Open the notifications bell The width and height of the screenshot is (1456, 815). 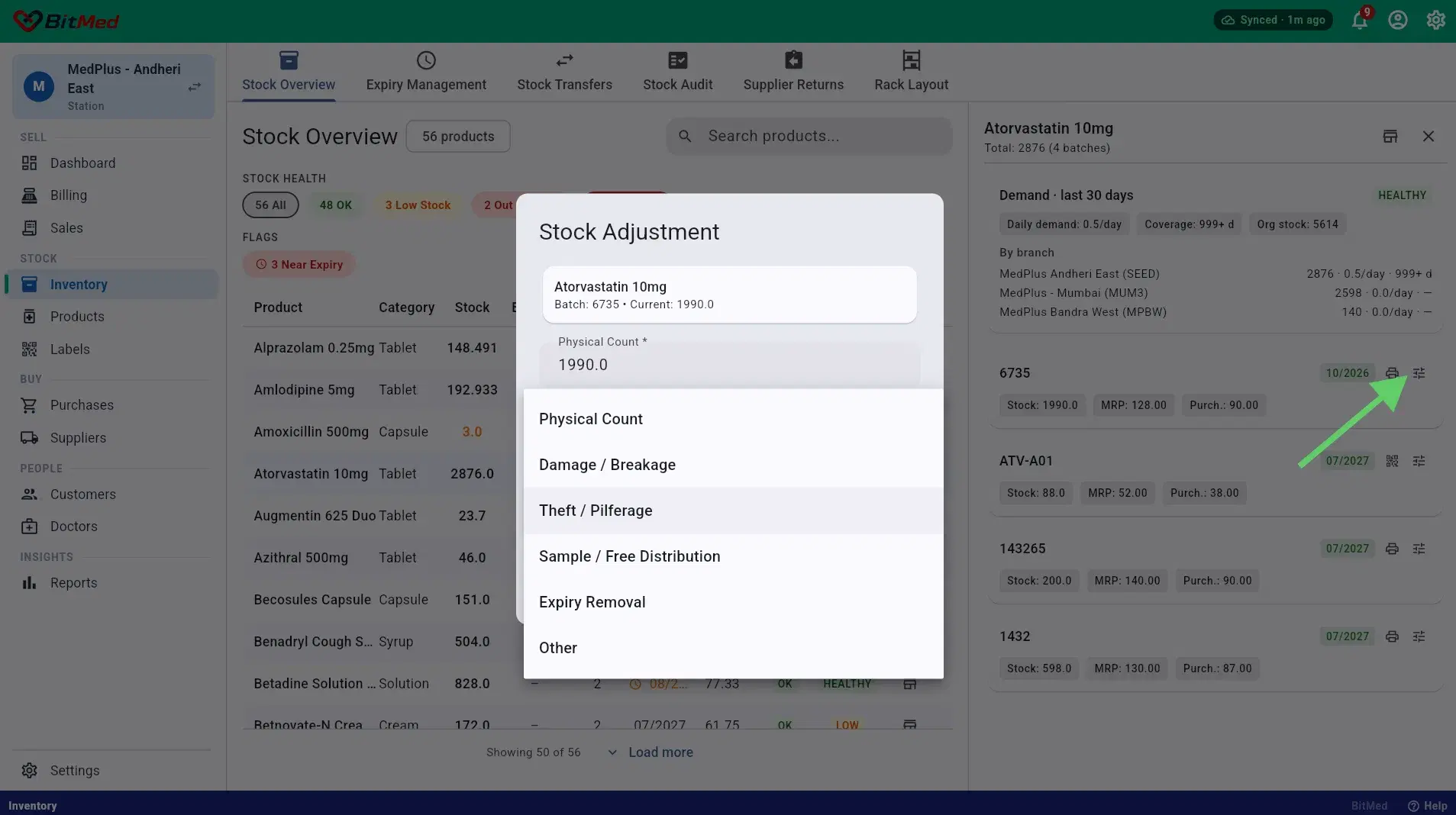1360,21
